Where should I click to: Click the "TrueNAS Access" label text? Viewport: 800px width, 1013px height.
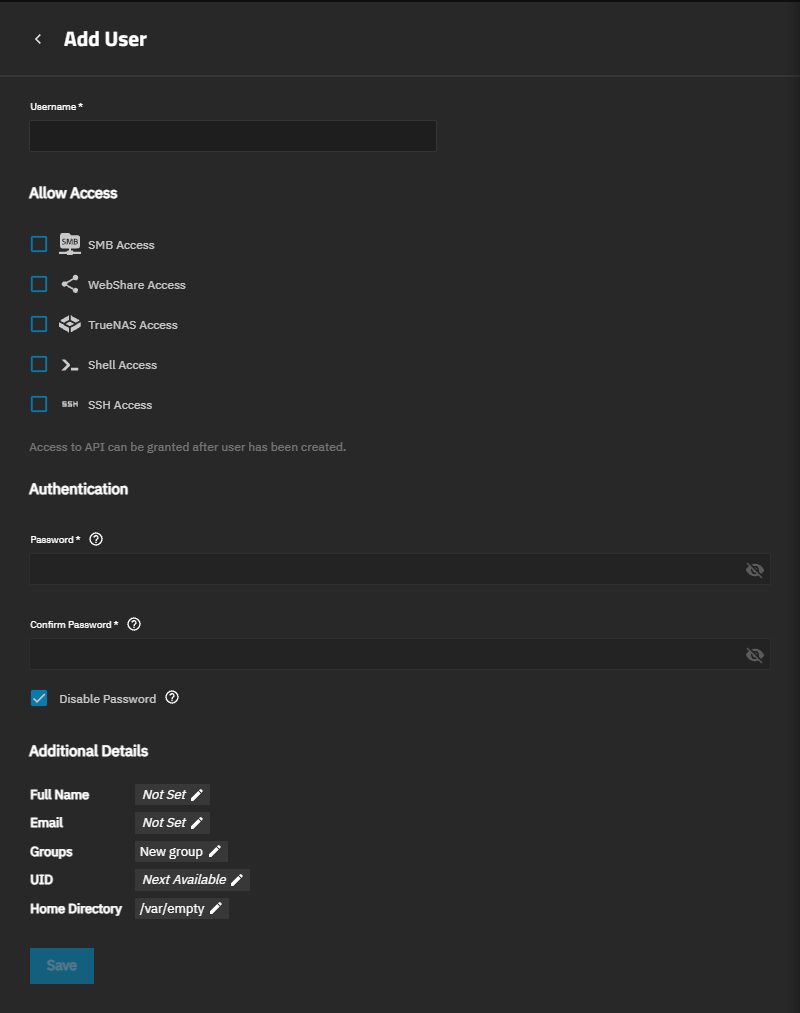(132, 325)
